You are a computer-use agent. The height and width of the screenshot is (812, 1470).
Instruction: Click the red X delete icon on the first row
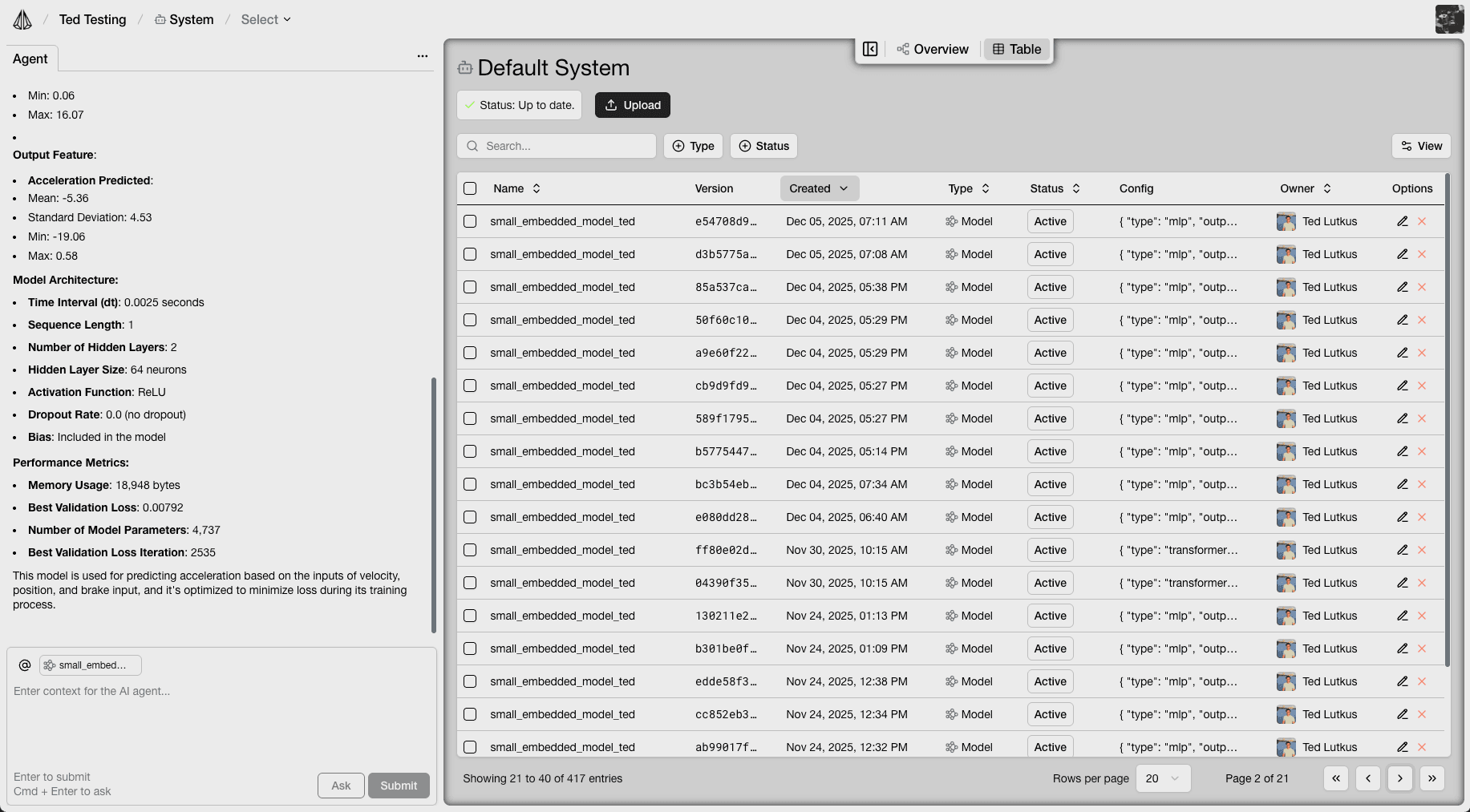1423,221
